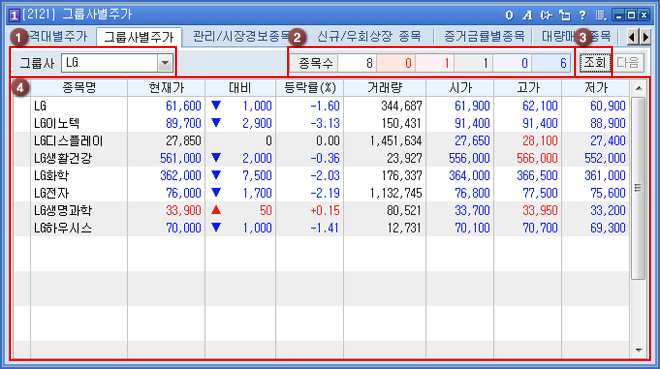Open the list menu icon in the title bar
660x369 pixels.
point(601,16)
